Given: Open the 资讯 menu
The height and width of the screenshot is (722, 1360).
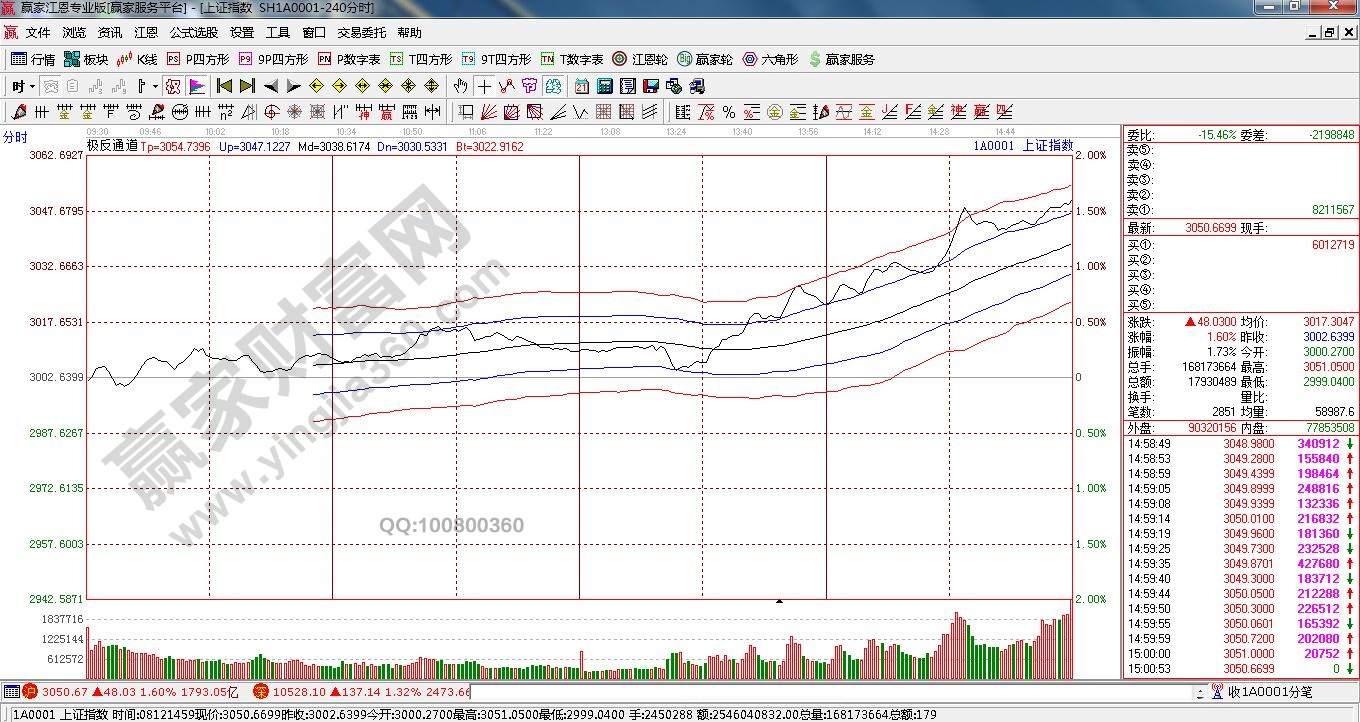Looking at the screenshot, I should [110, 32].
